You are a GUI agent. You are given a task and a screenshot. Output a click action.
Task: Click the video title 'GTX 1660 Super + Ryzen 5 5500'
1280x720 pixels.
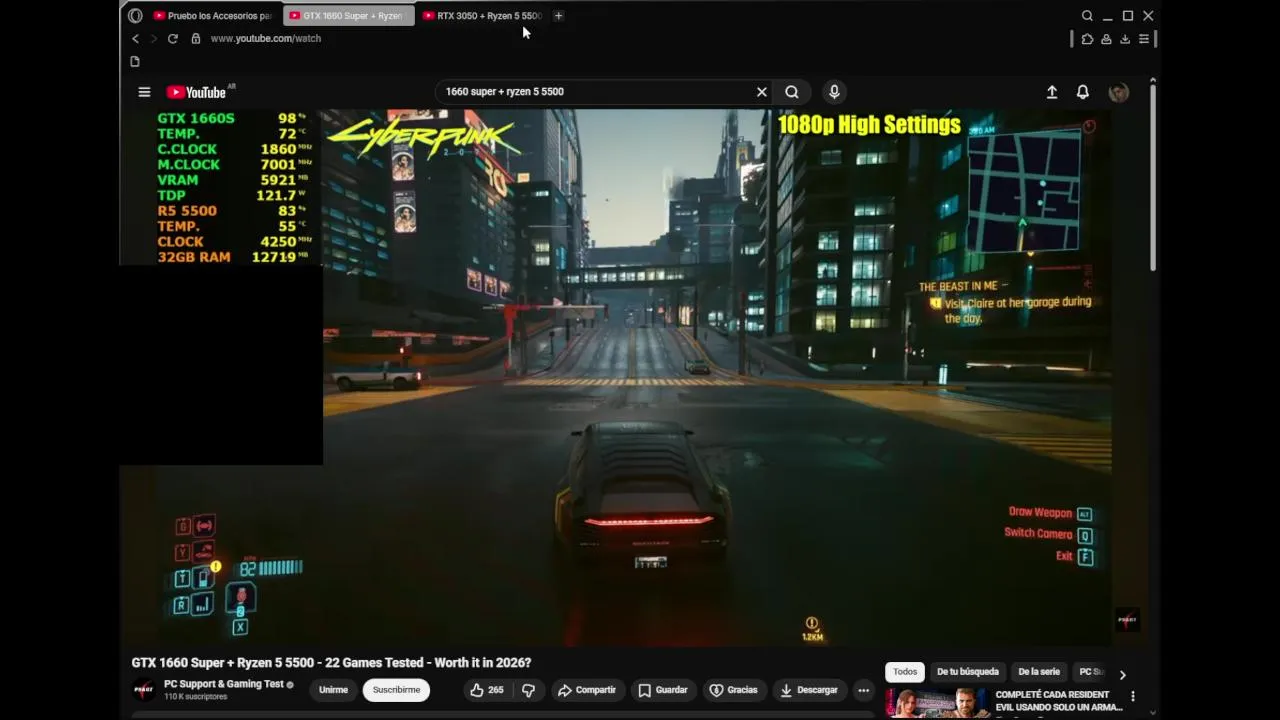click(x=331, y=663)
